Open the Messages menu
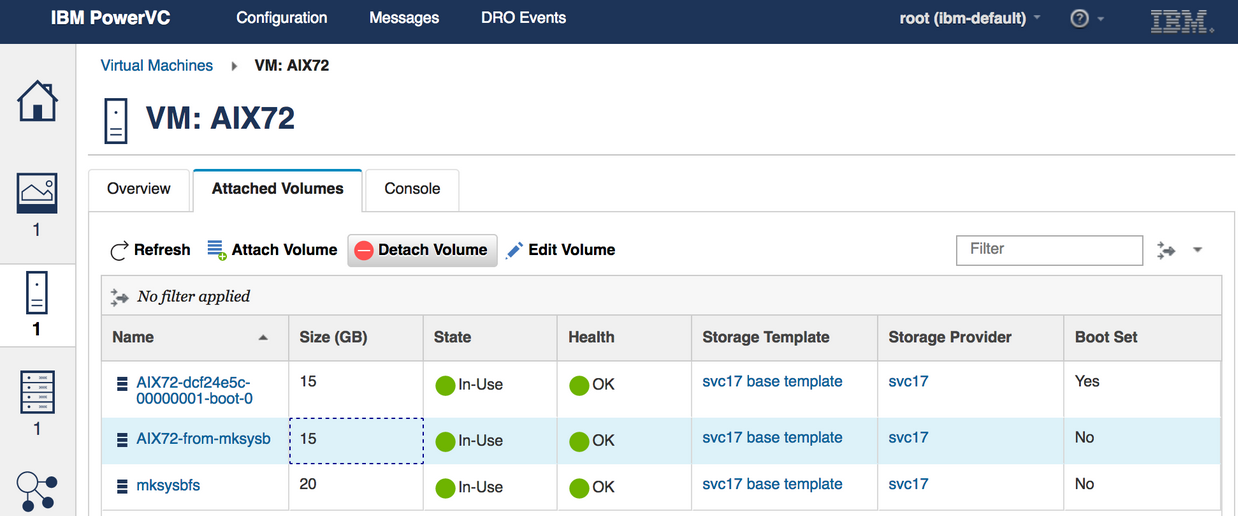The width and height of the screenshot is (1238, 516). pyautogui.click(x=404, y=18)
